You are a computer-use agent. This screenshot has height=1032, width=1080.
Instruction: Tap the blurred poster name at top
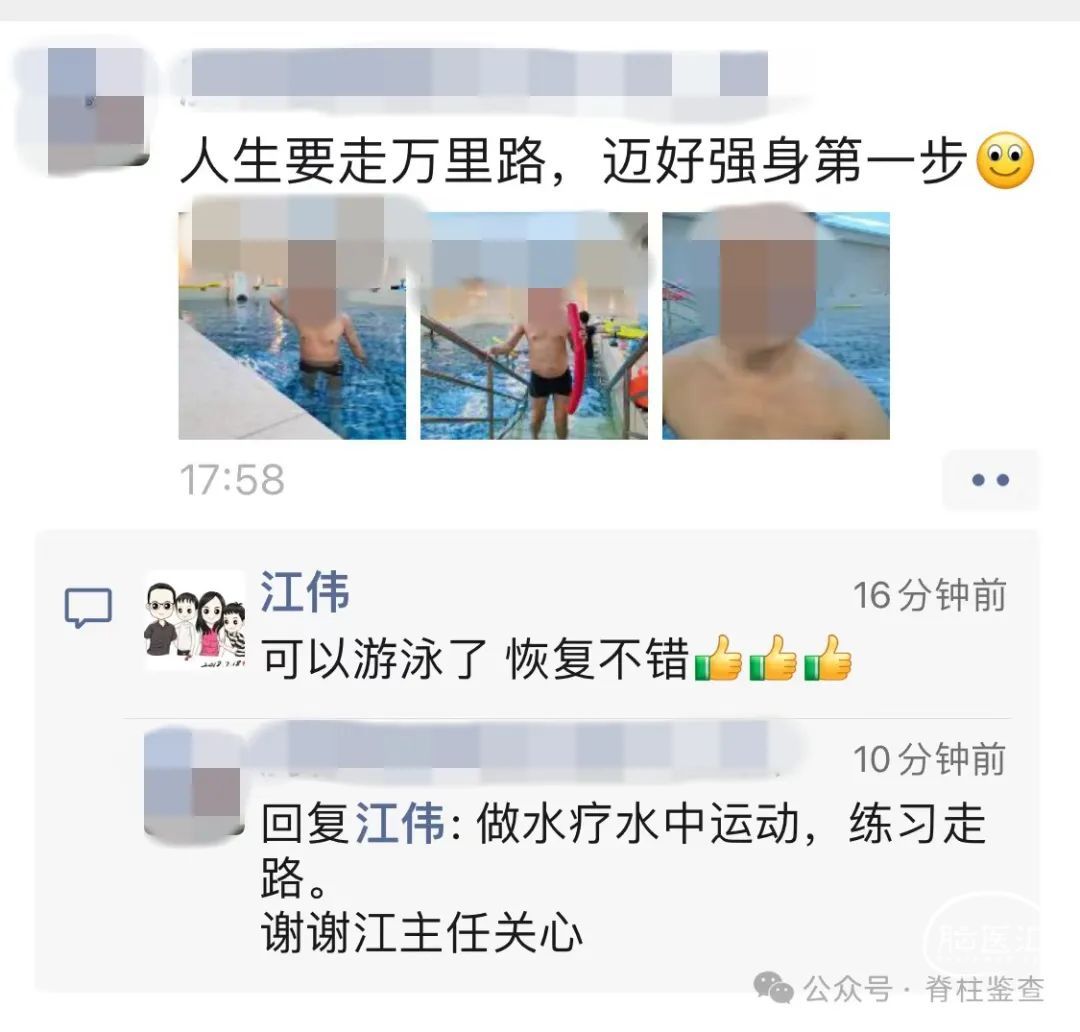point(479,73)
